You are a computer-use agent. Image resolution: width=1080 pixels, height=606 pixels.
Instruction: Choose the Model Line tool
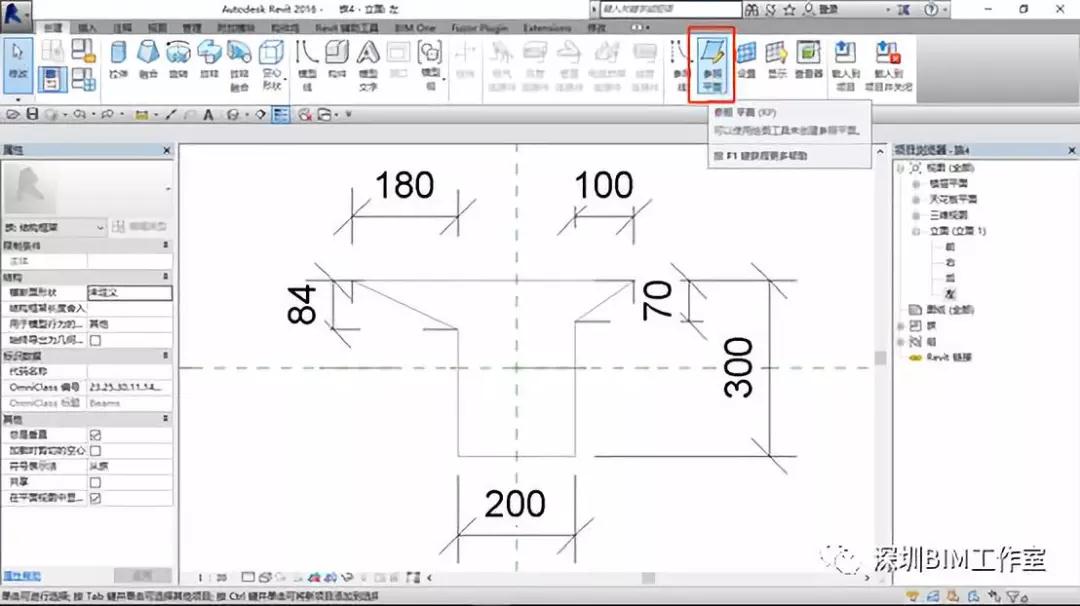307,66
